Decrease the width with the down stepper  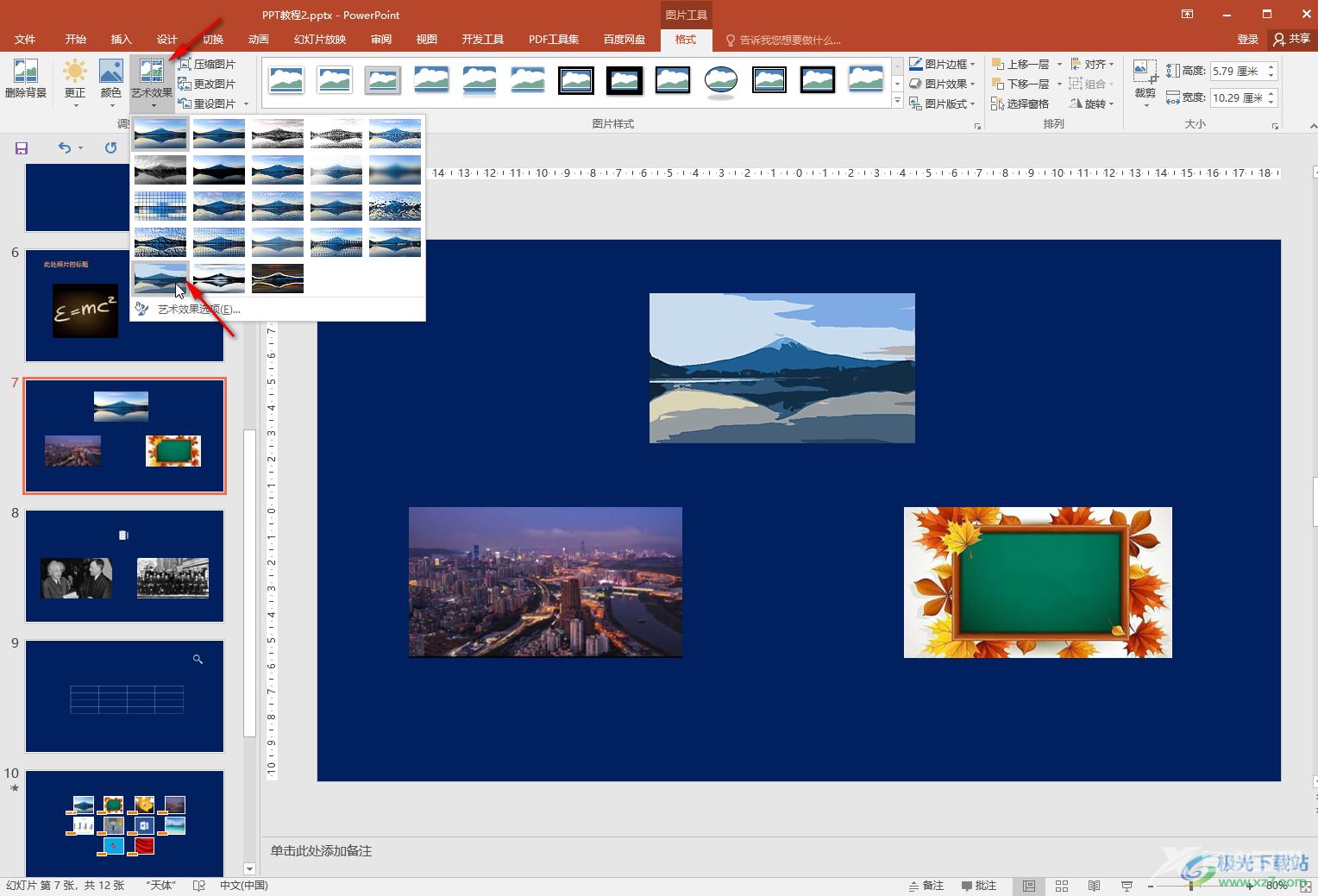[1271, 103]
